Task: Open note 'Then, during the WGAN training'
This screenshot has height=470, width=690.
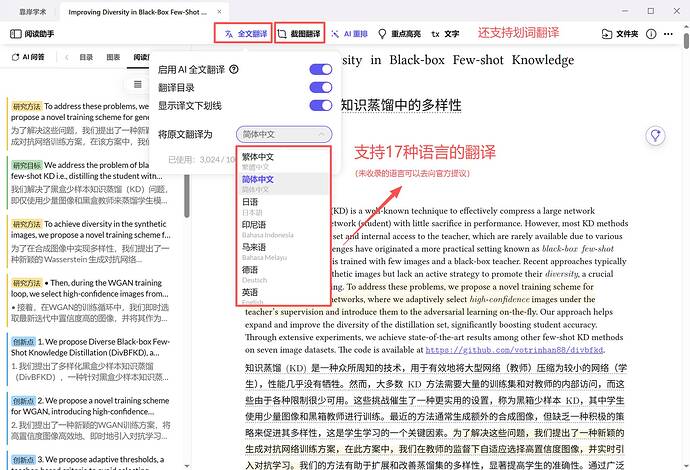Action: point(89,300)
